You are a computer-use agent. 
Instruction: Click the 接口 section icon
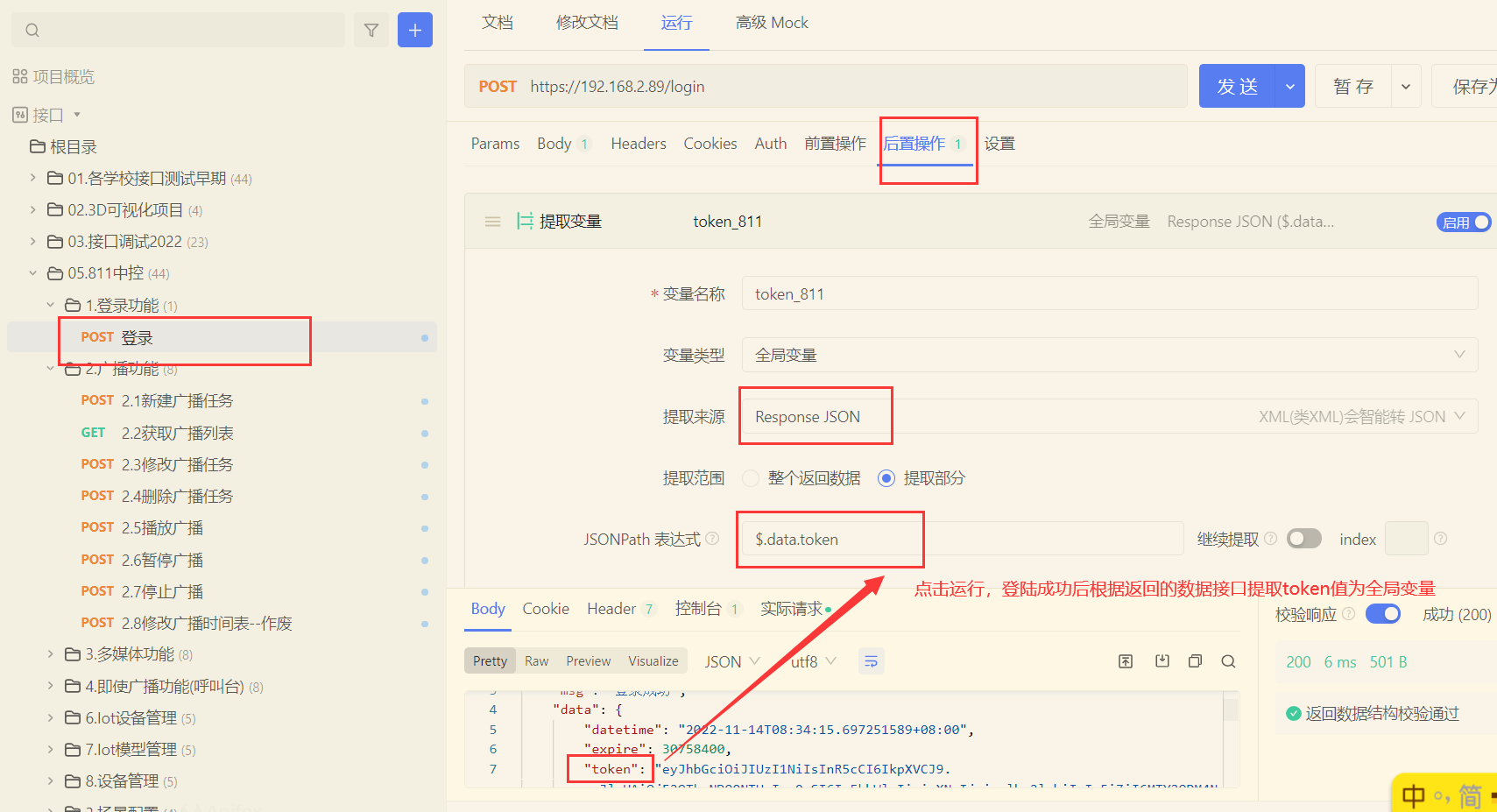(20, 115)
